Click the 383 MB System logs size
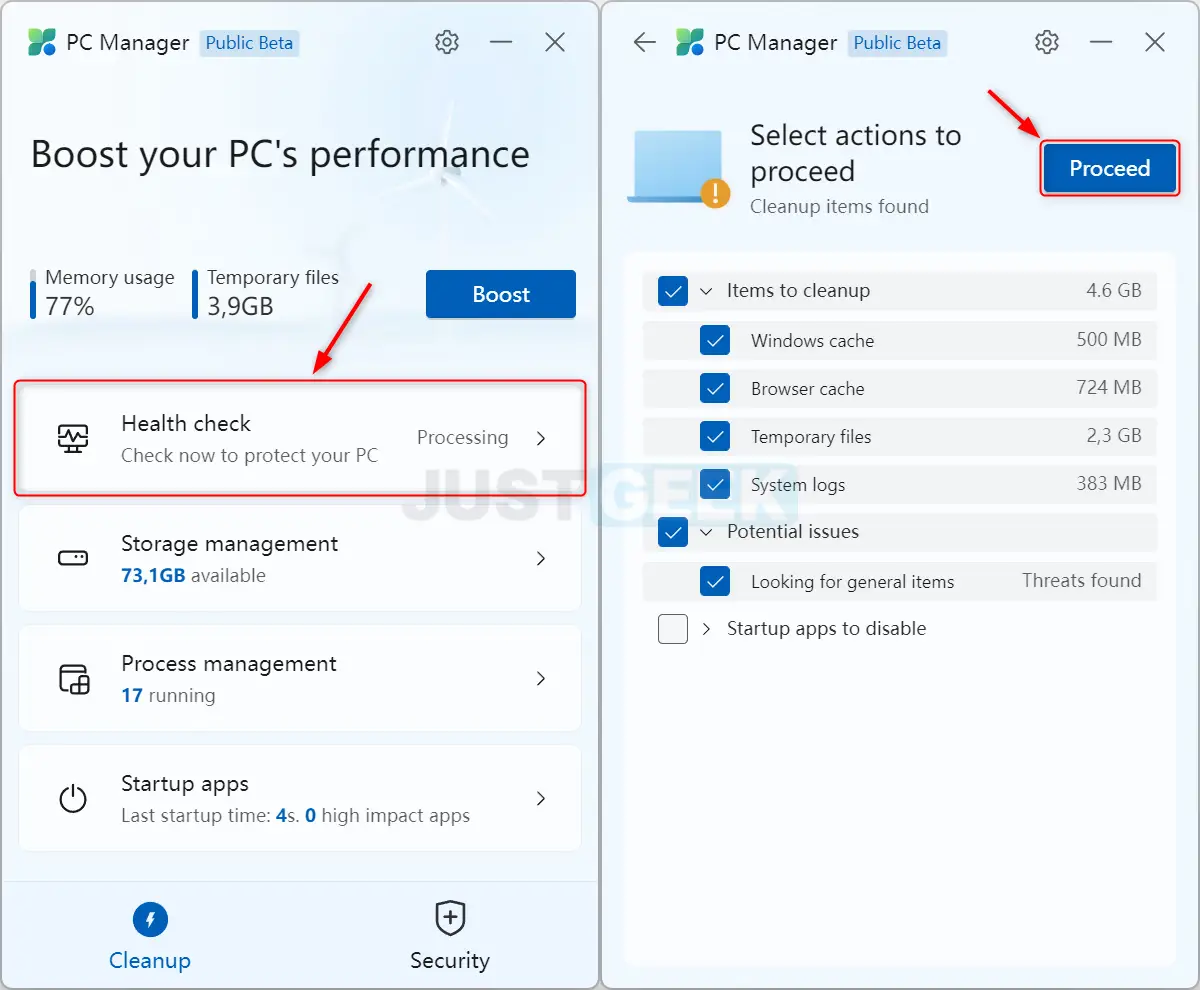1200x990 pixels. (1109, 484)
